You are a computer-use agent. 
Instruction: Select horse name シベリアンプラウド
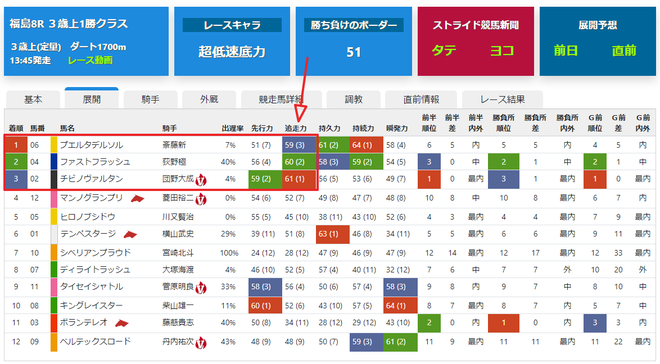point(95,252)
